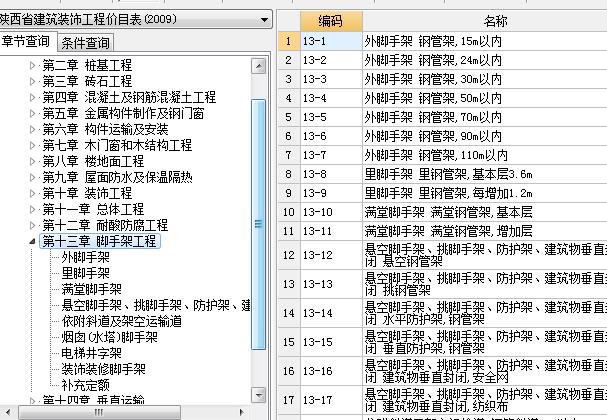Image resolution: width=607 pixels, height=420 pixels.
Task: Select 满堂脚手架 tree item
Action: point(92,289)
